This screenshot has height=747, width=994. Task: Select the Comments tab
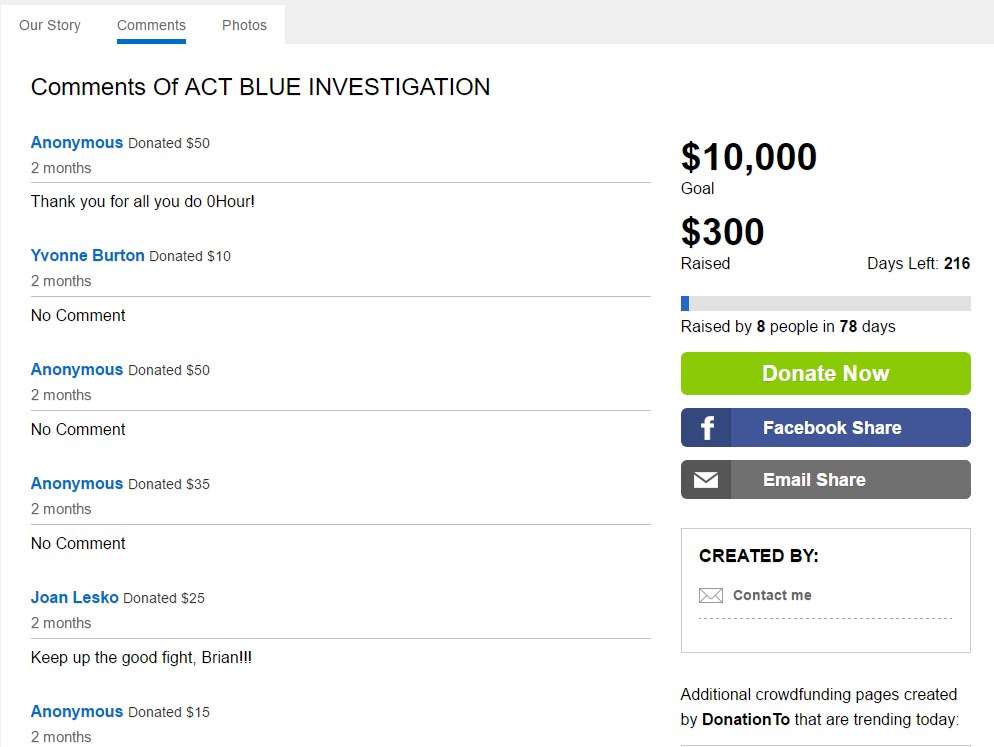click(x=151, y=25)
